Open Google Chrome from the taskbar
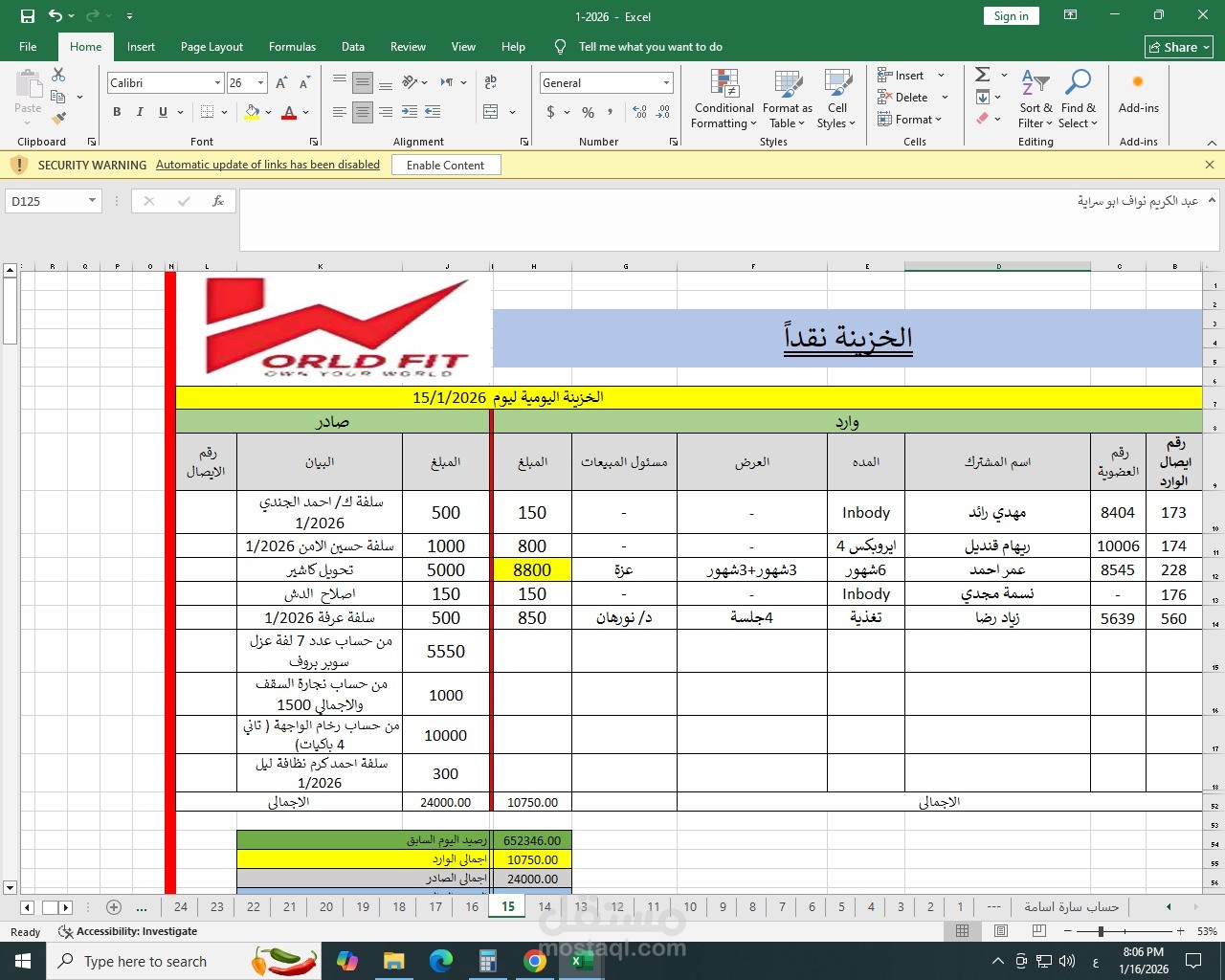This screenshot has height=980, width=1225. coord(535,961)
